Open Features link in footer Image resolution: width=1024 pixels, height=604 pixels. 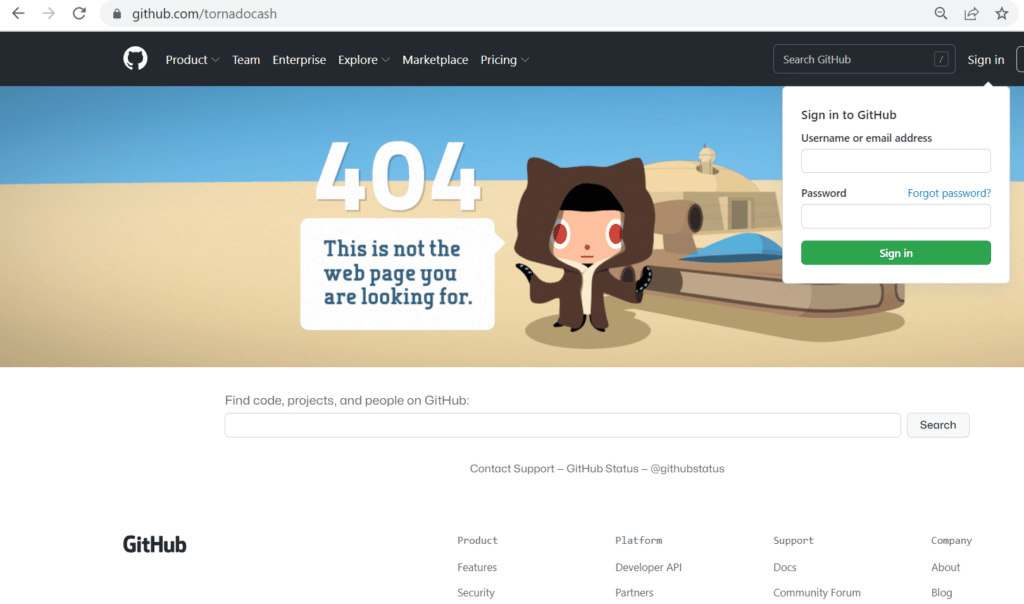pyautogui.click(x=477, y=567)
